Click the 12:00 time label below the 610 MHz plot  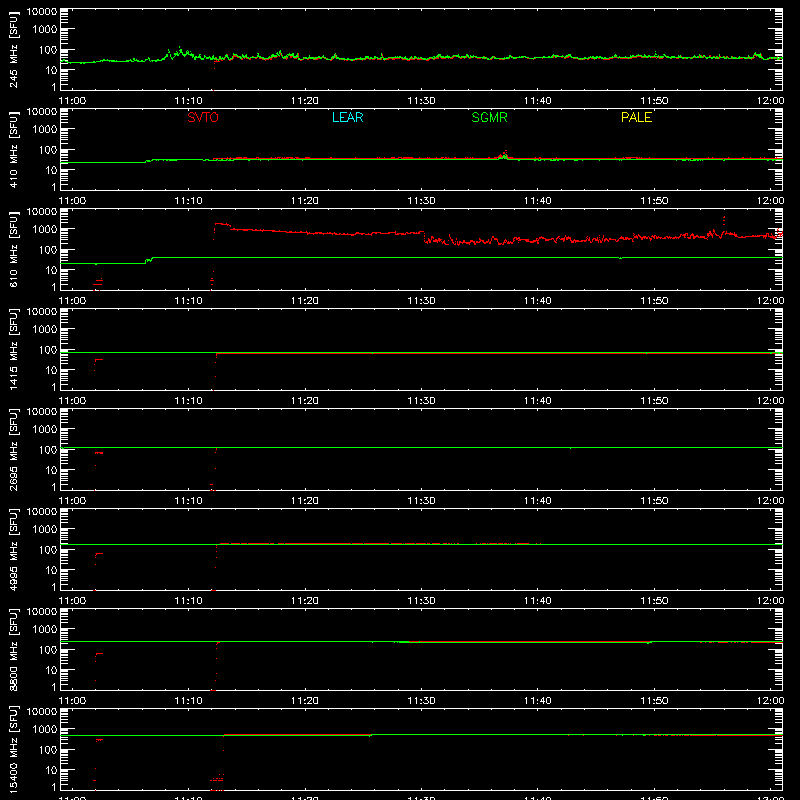pos(770,301)
